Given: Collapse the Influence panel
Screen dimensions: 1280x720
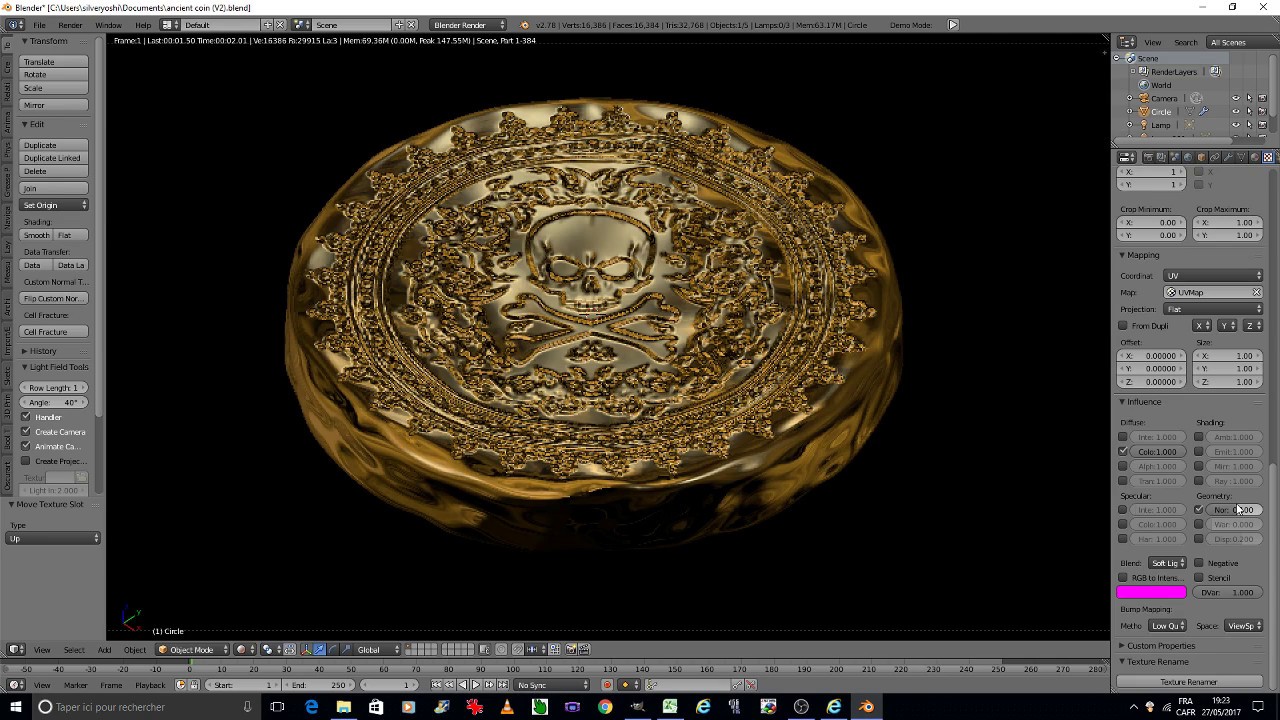Looking at the screenshot, I should point(1143,402).
